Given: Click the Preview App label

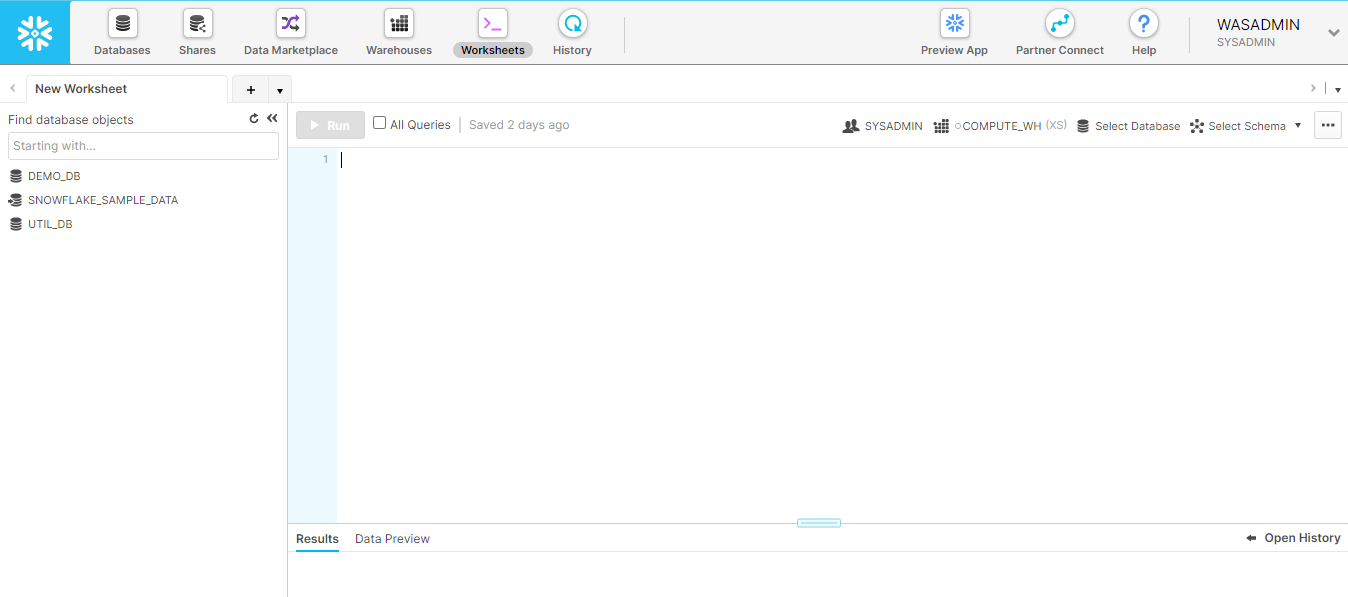Looking at the screenshot, I should pyautogui.click(x=955, y=50).
